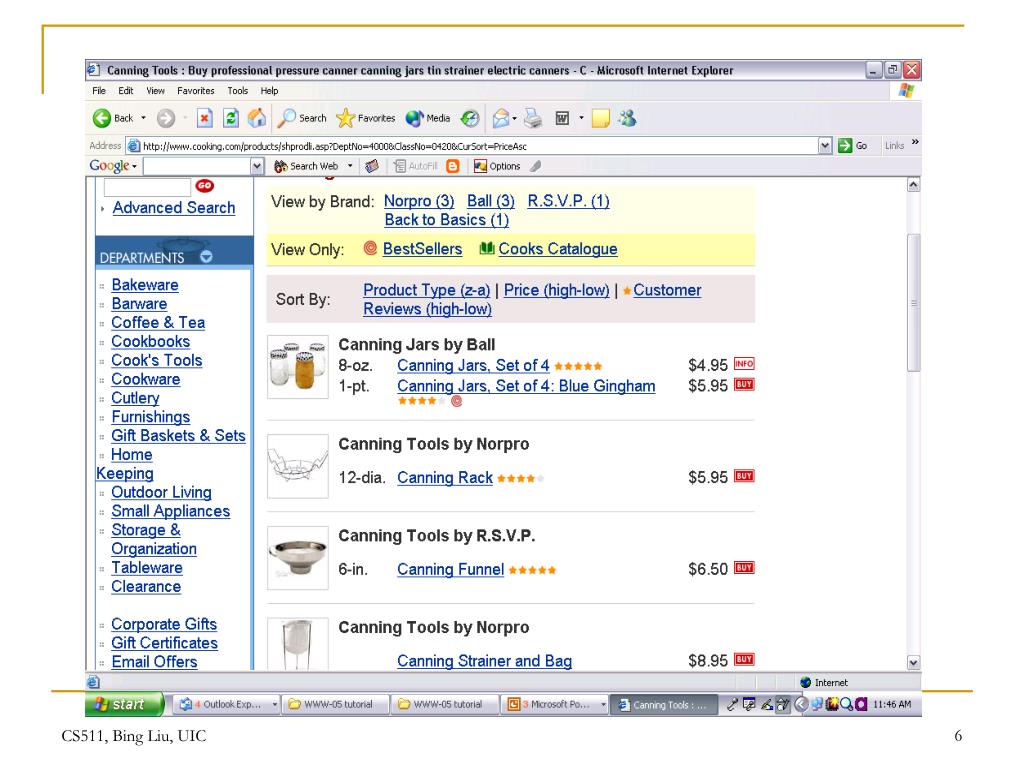The width and height of the screenshot is (1024, 768).
Task: Click the Google toolbar AutoFill button
Action: 415,167
